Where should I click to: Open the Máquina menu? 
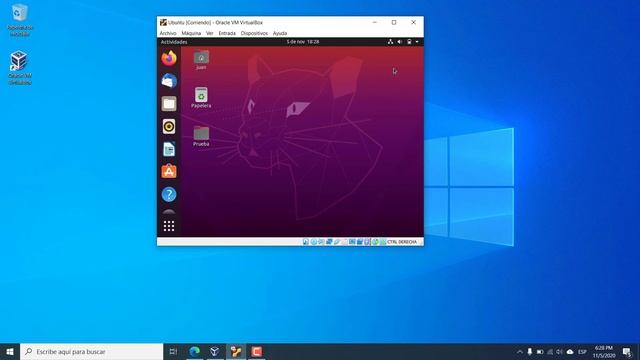pyautogui.click(x=191, y=33)
